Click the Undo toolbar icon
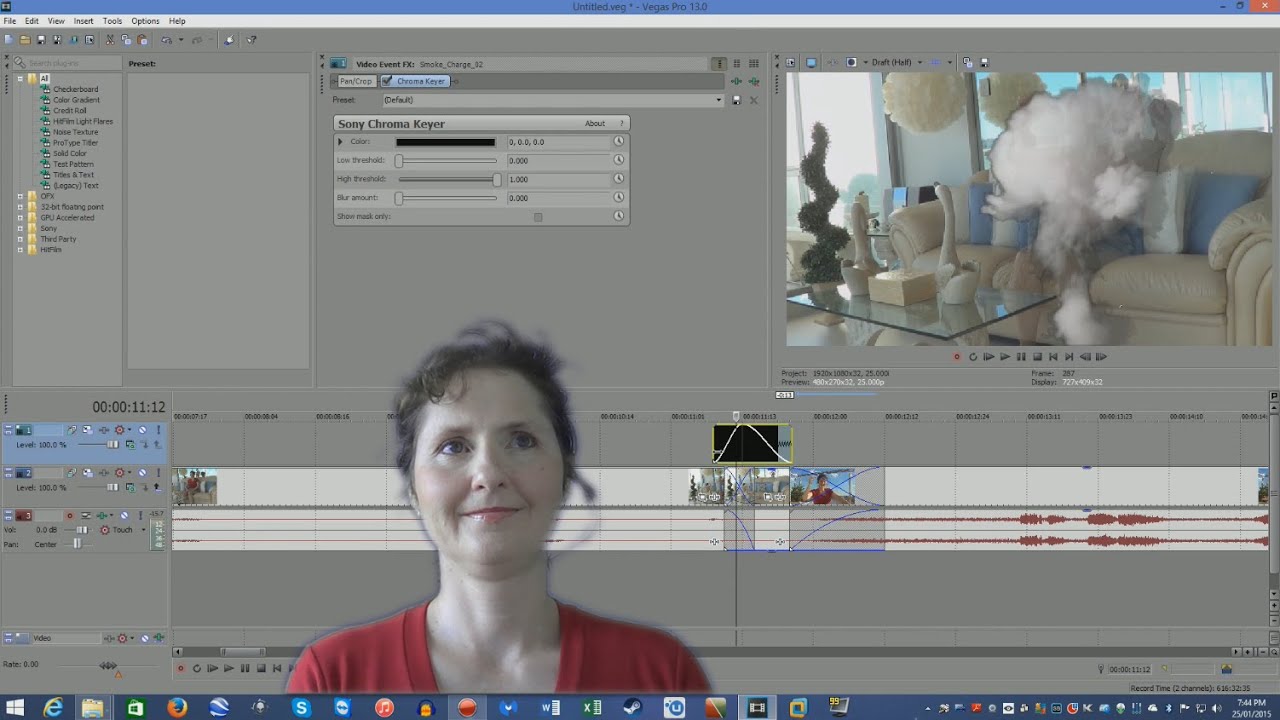Image resolution: width=1280 pixels, height=720 pixels. [x=165, y=40]
